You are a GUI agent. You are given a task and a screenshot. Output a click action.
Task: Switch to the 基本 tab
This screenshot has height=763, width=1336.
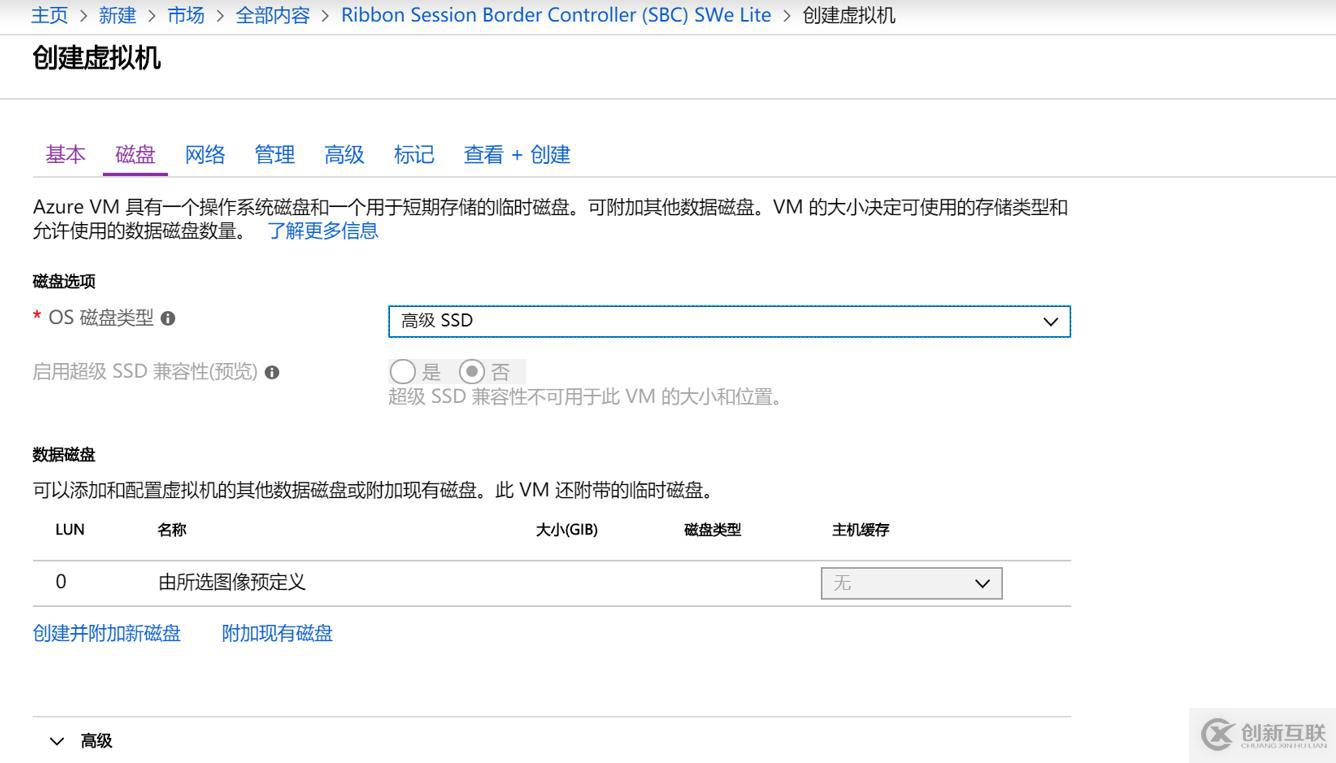pyautogui.click(x=65, y=154)
